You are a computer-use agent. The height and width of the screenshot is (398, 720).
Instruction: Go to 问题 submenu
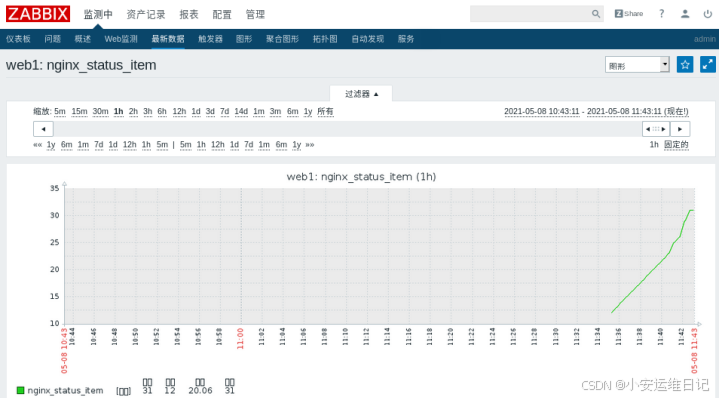(x=52, y=39)
